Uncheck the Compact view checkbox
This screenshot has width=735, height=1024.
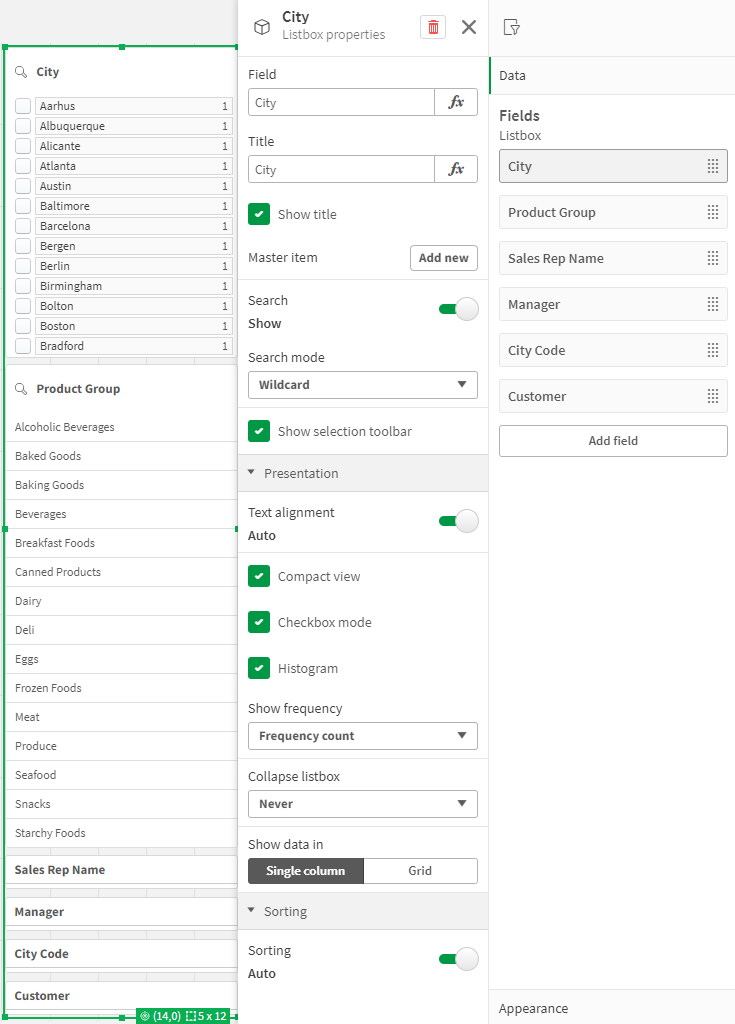(259, 576)
